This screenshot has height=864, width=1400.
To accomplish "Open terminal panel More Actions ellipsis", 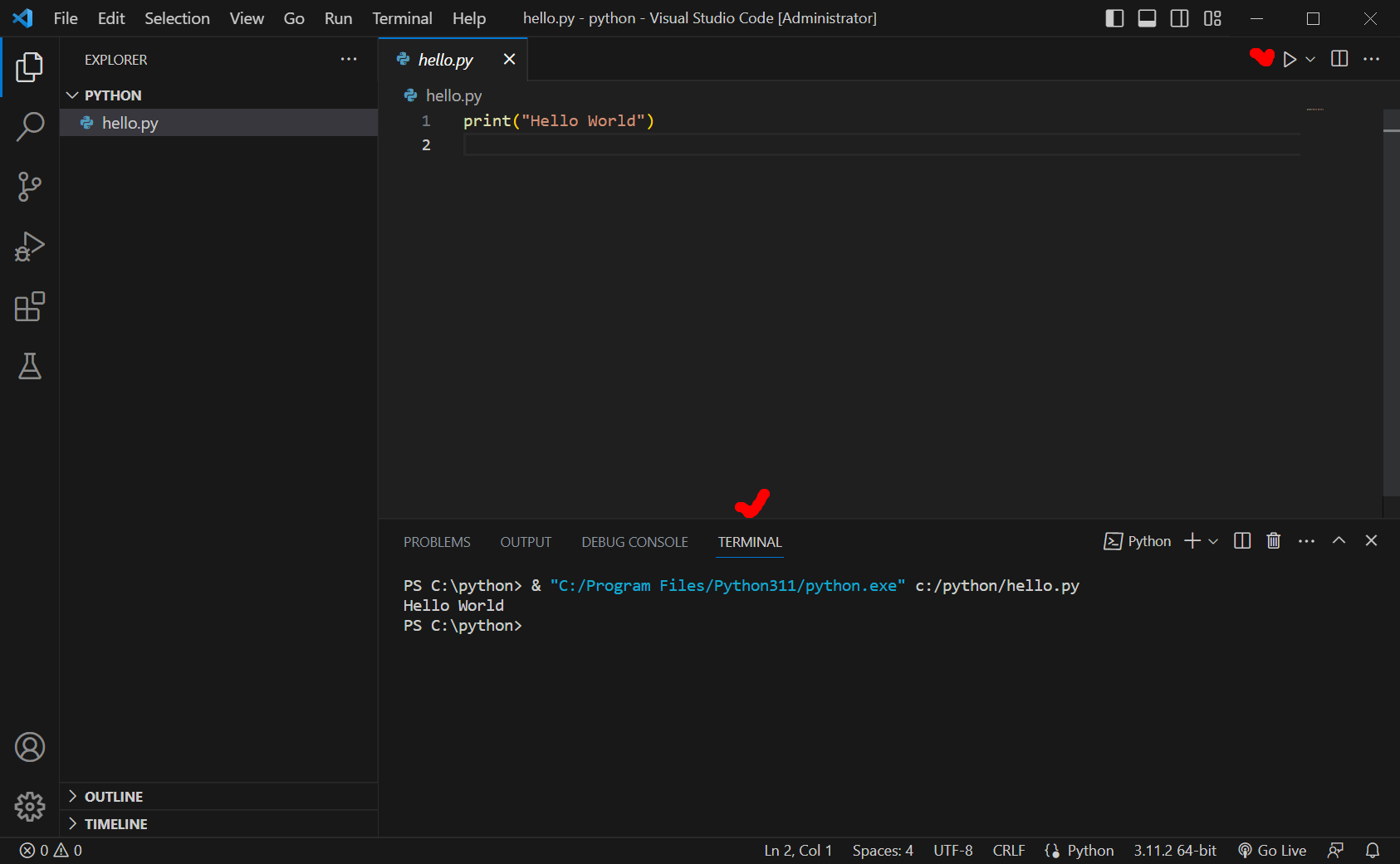I will (x=1306, y=541).
